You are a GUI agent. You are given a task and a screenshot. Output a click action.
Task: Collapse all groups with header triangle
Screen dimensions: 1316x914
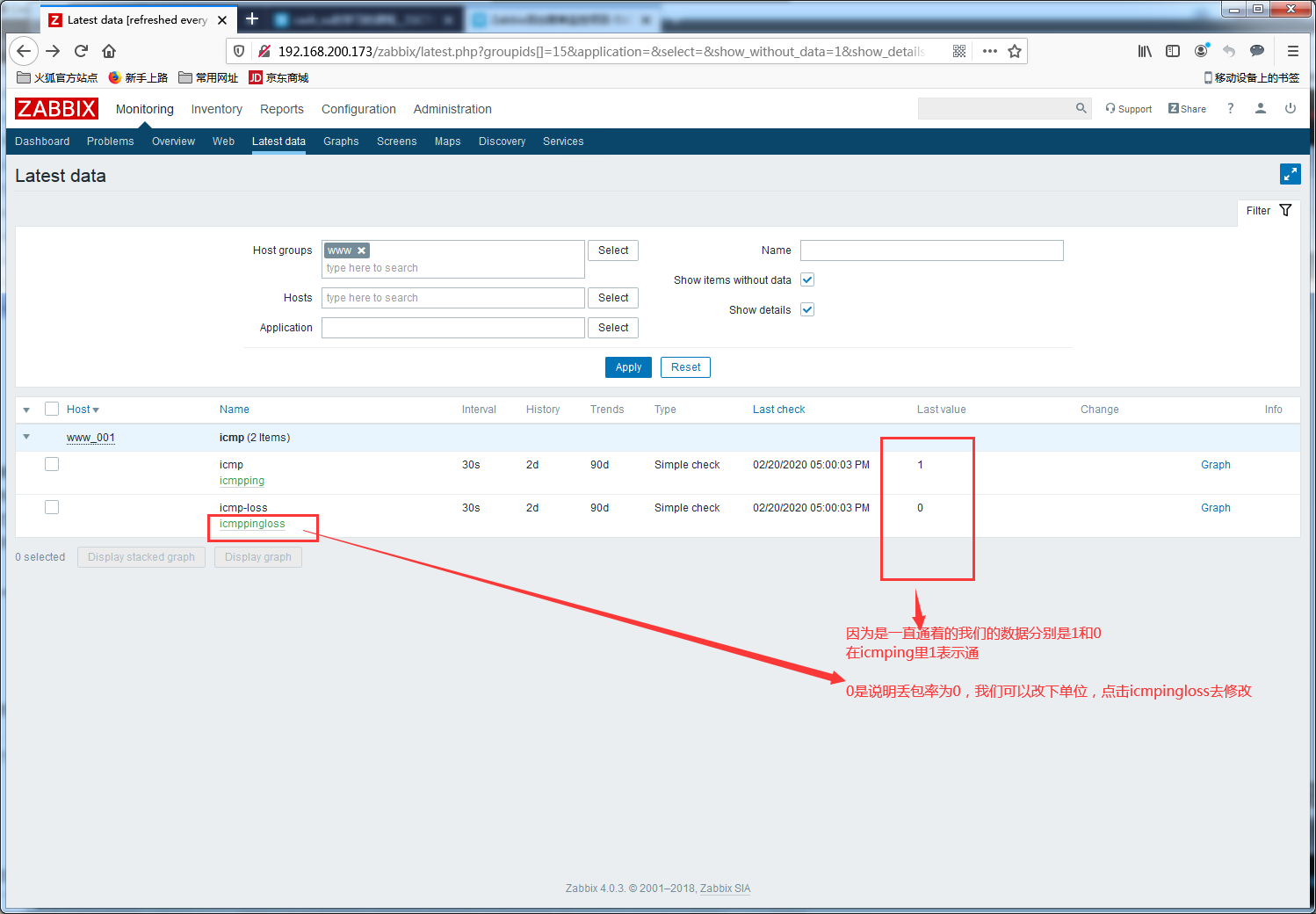(x=26, y=410)
